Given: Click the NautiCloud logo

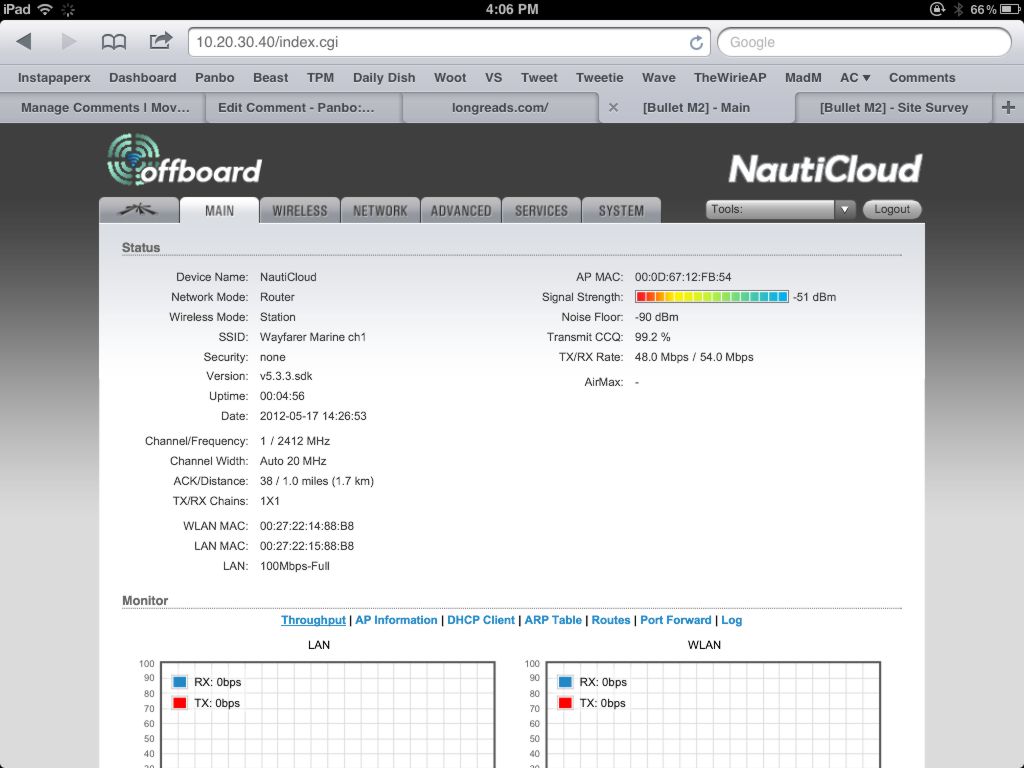Looking at the screenshot, I should click(825, 169).
